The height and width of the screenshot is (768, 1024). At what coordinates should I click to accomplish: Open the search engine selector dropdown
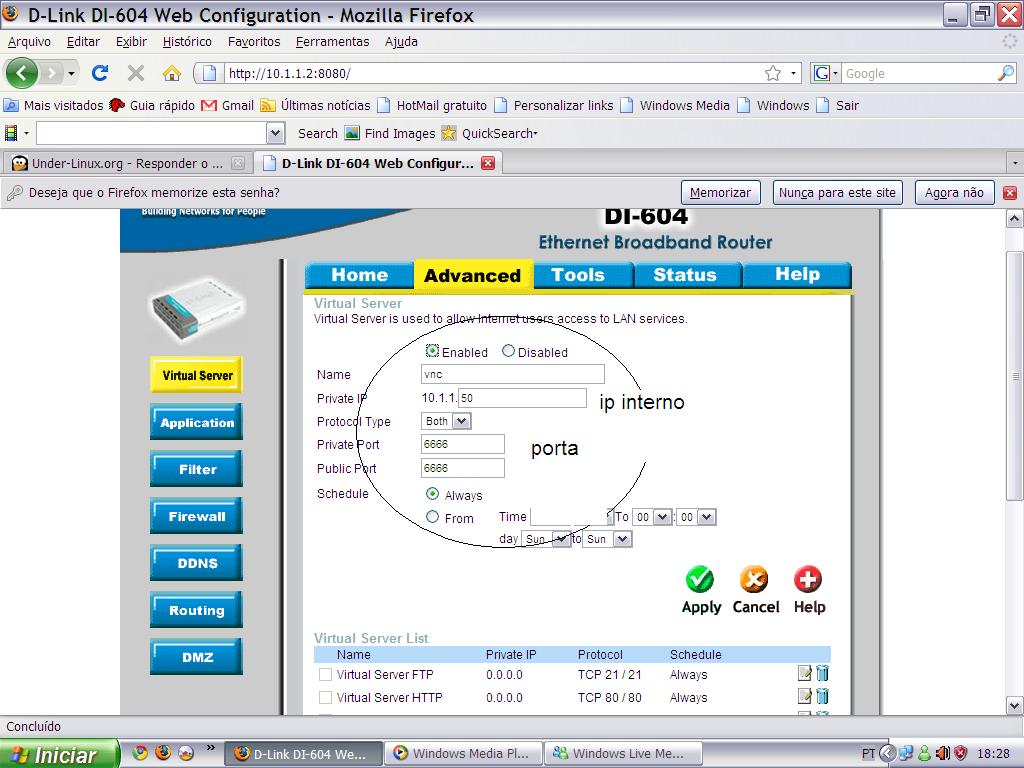click(825, 73)
